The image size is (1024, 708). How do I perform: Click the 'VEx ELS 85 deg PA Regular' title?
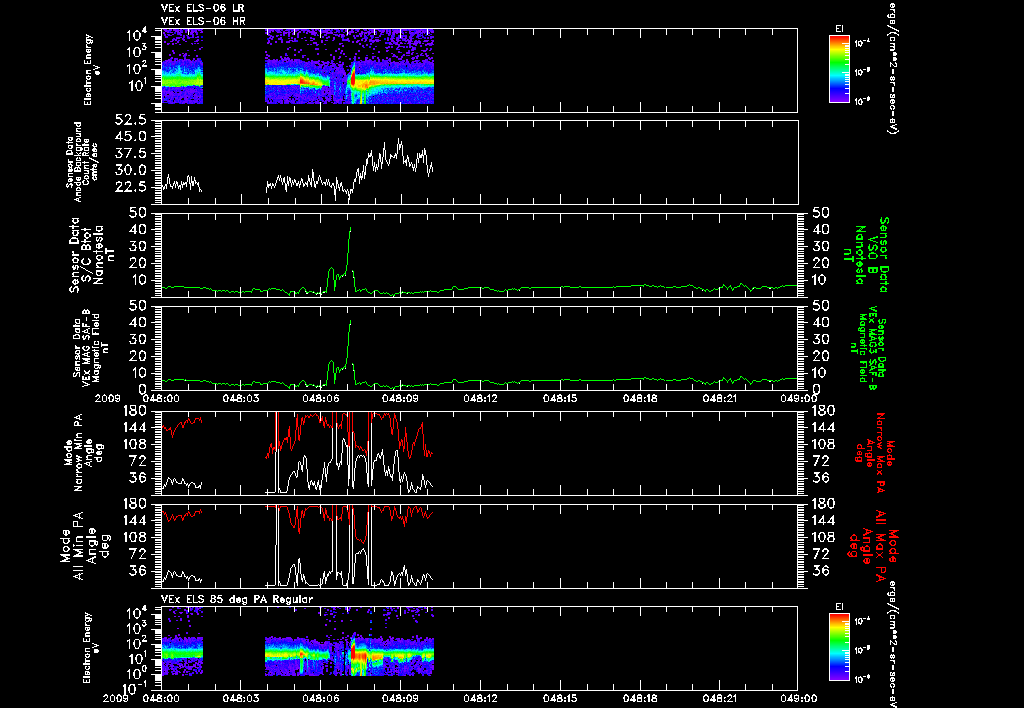[x=237, y=599]
